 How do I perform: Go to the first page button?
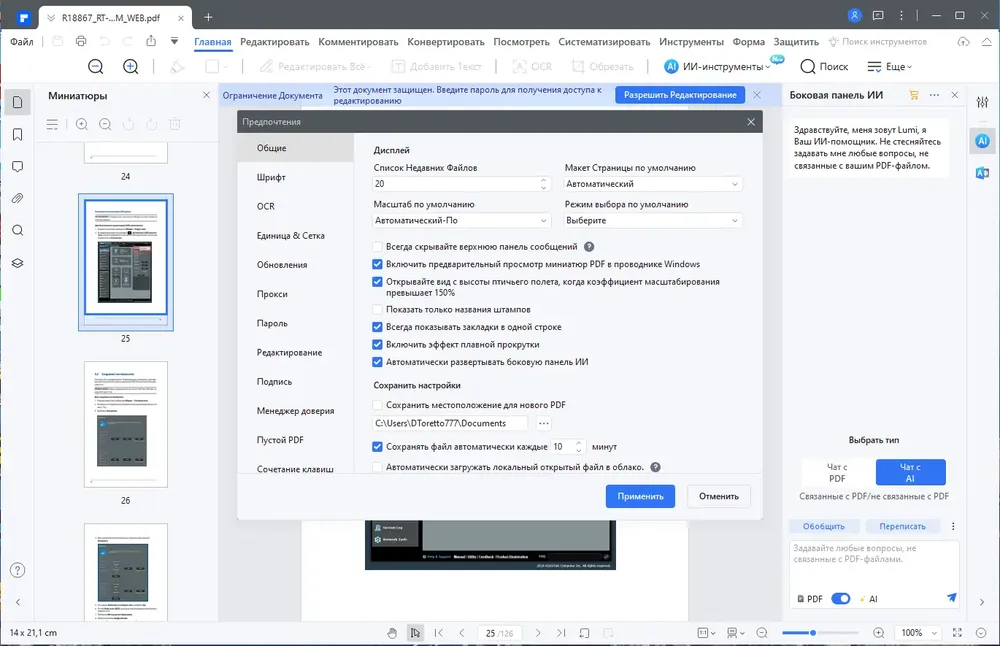click(439, 633)
